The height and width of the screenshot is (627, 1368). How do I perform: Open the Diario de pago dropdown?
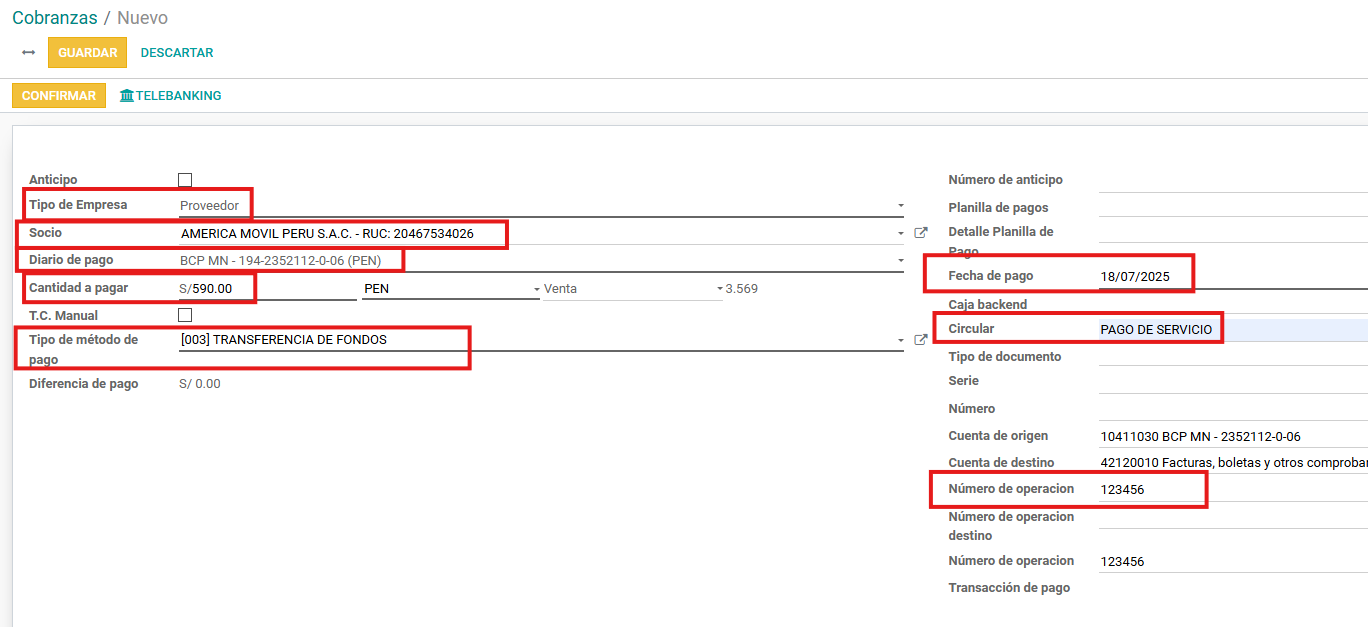[x=900, y=261]
